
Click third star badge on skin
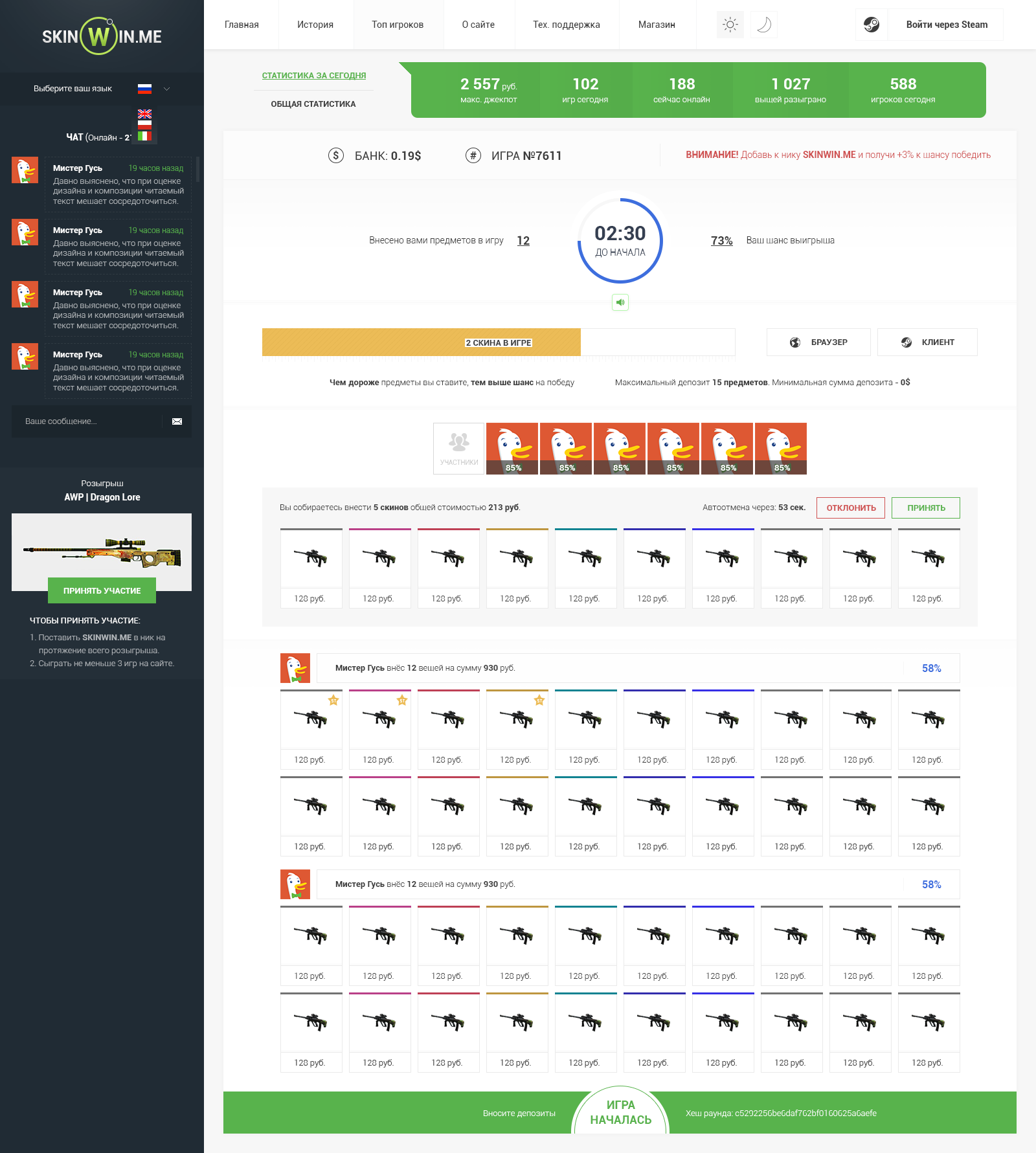tap(539, 700)
